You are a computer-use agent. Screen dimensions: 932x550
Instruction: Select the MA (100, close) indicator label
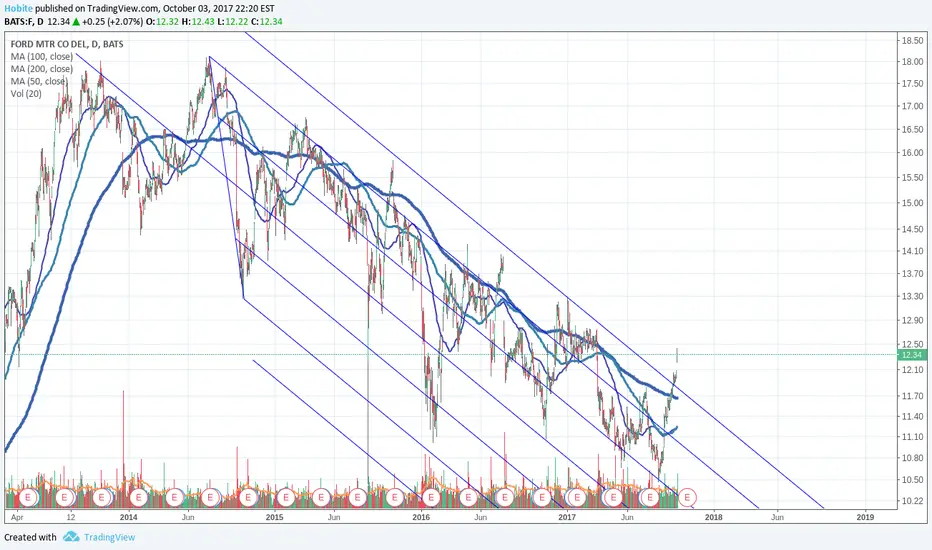pyautogui.click(x=42, y=56)
